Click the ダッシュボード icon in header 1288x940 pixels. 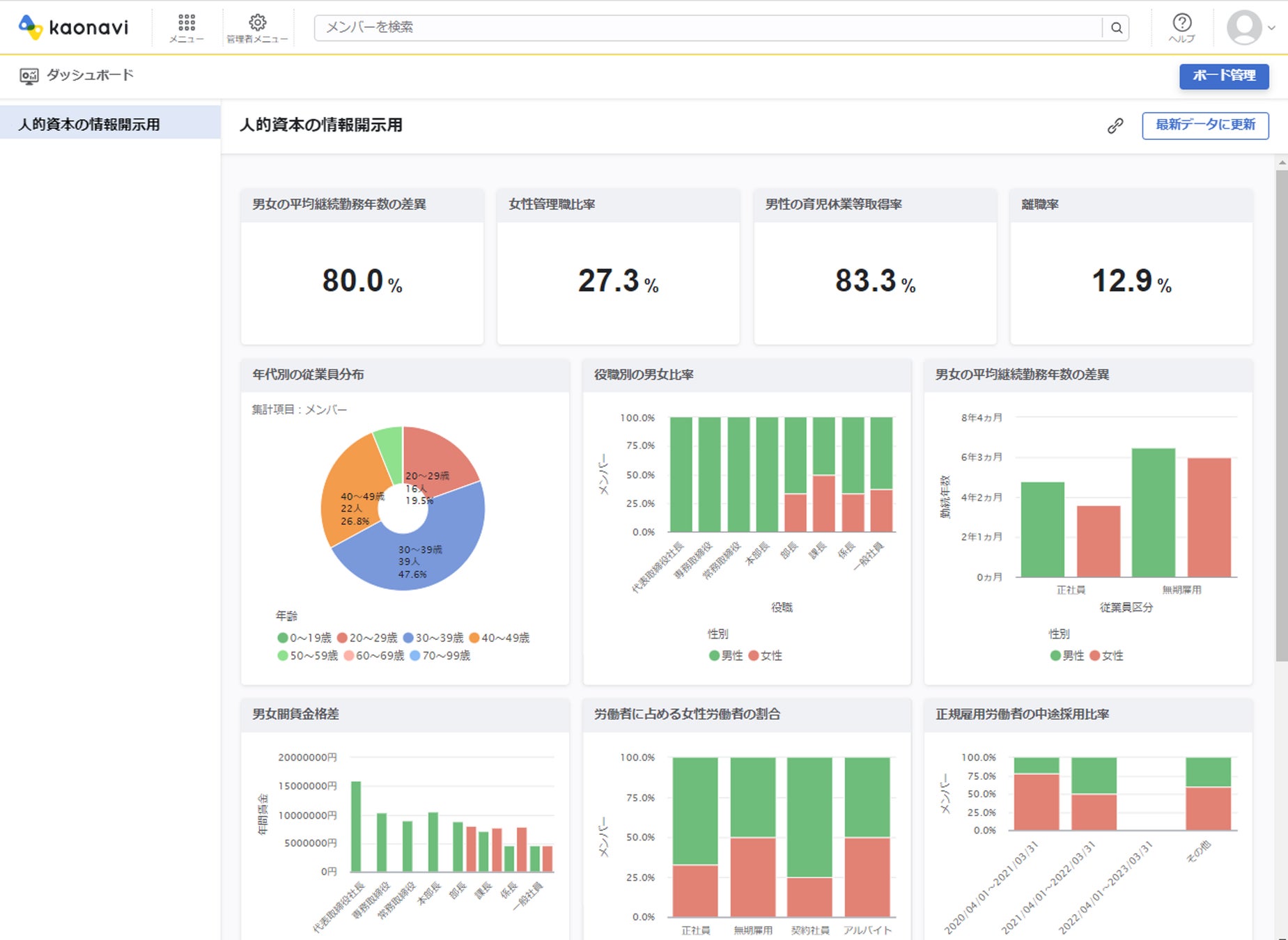coord(29,76)
